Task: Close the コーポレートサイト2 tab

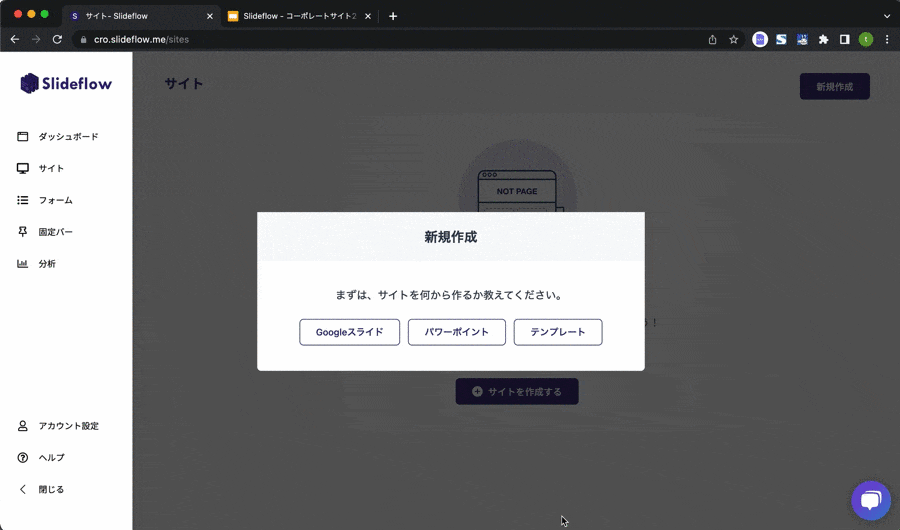Action: (x=368, y=16)
